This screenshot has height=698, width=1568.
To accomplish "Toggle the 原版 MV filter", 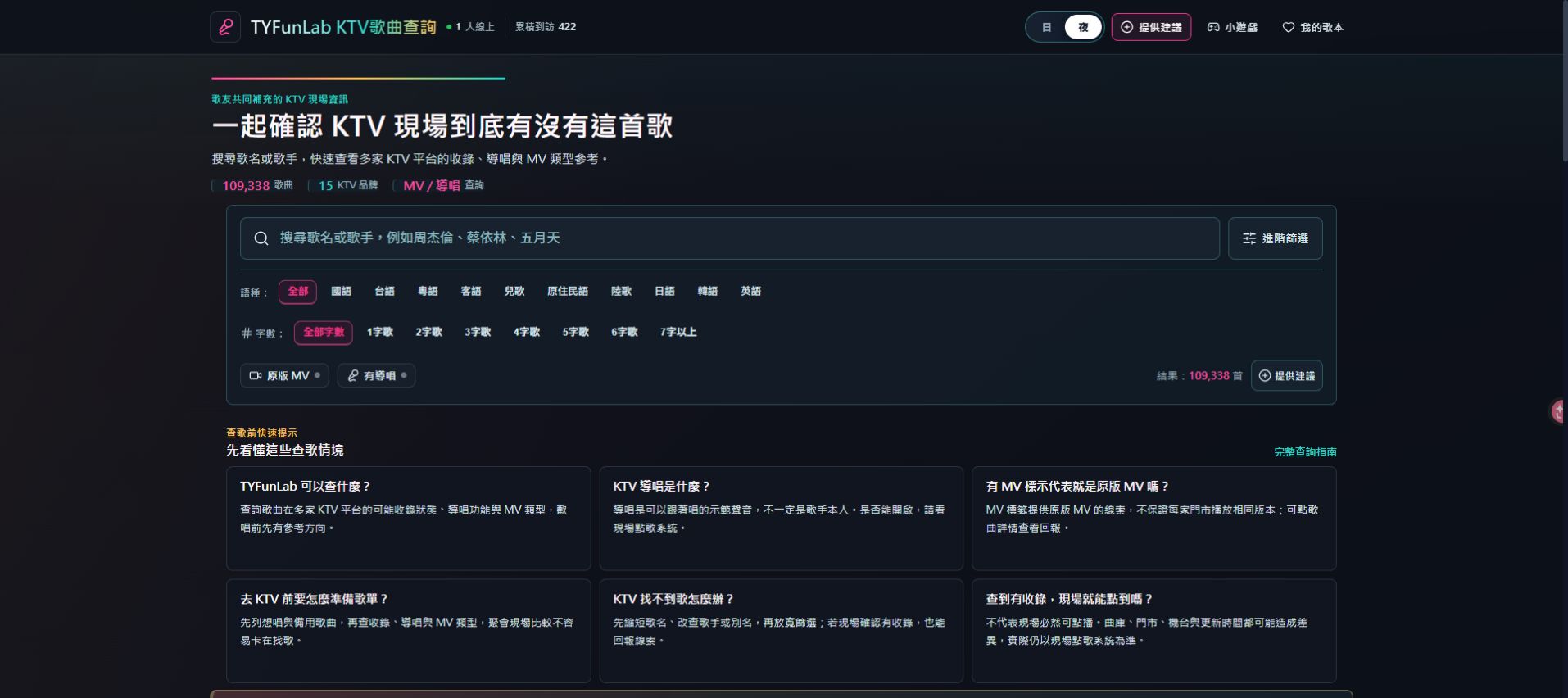I will tap(284, 376).
